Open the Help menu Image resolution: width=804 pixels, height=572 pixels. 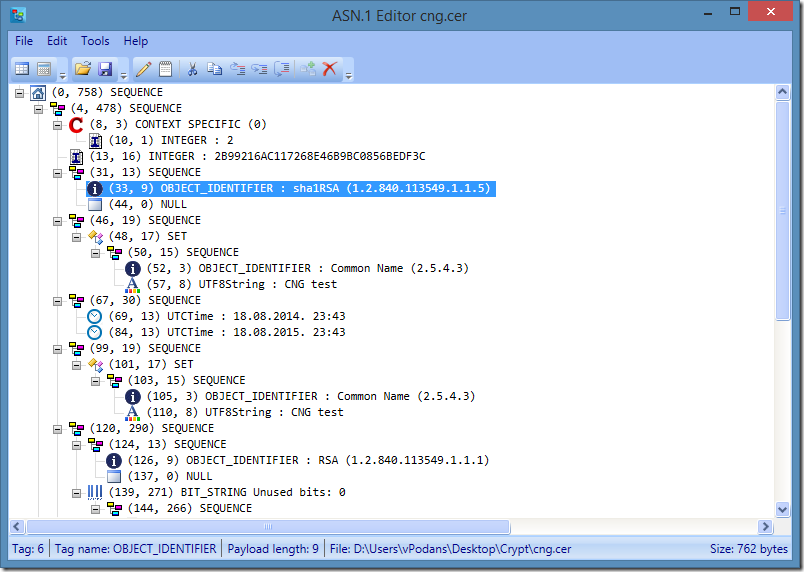click(x=136, y=41)
